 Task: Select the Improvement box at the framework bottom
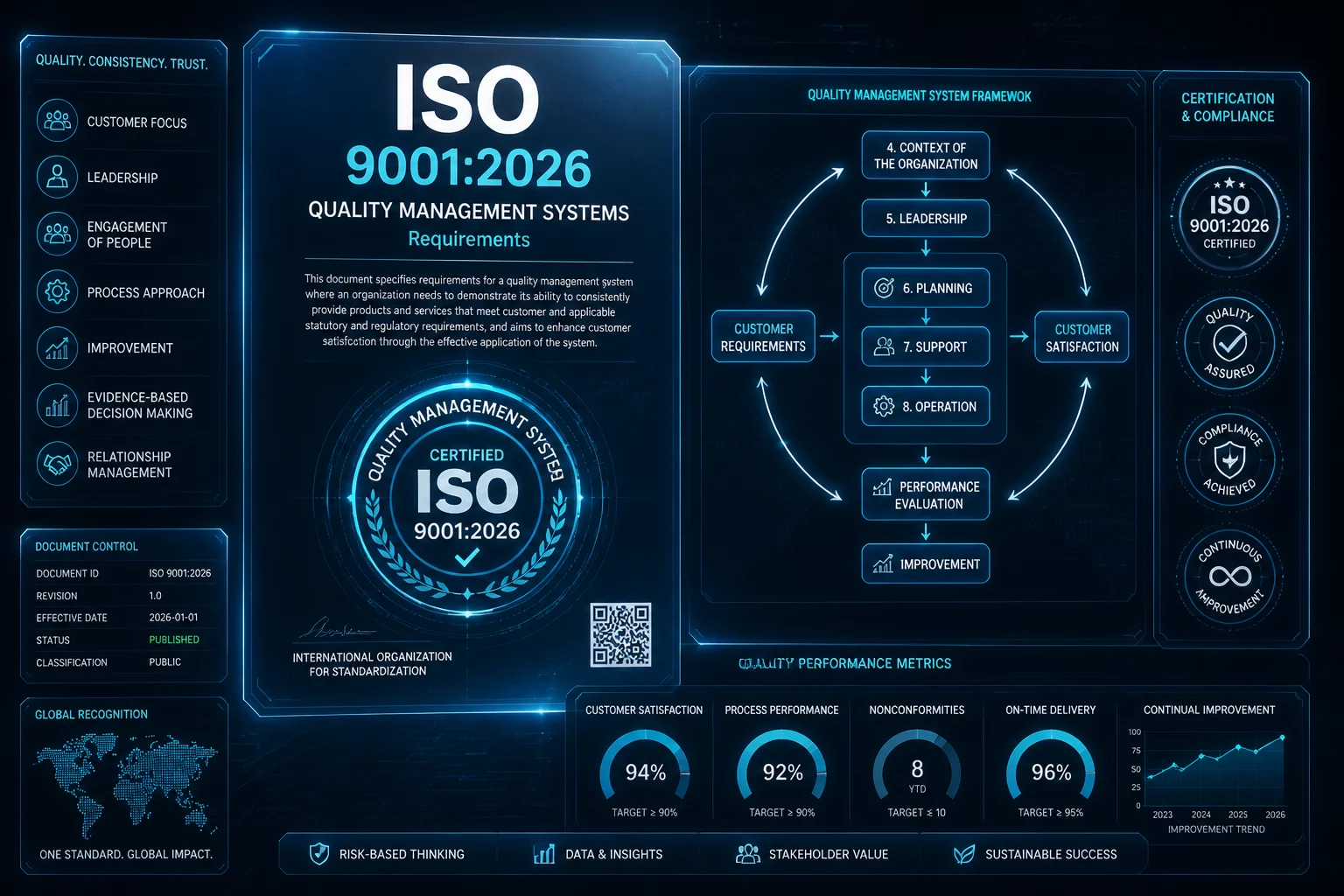(926, 563)
